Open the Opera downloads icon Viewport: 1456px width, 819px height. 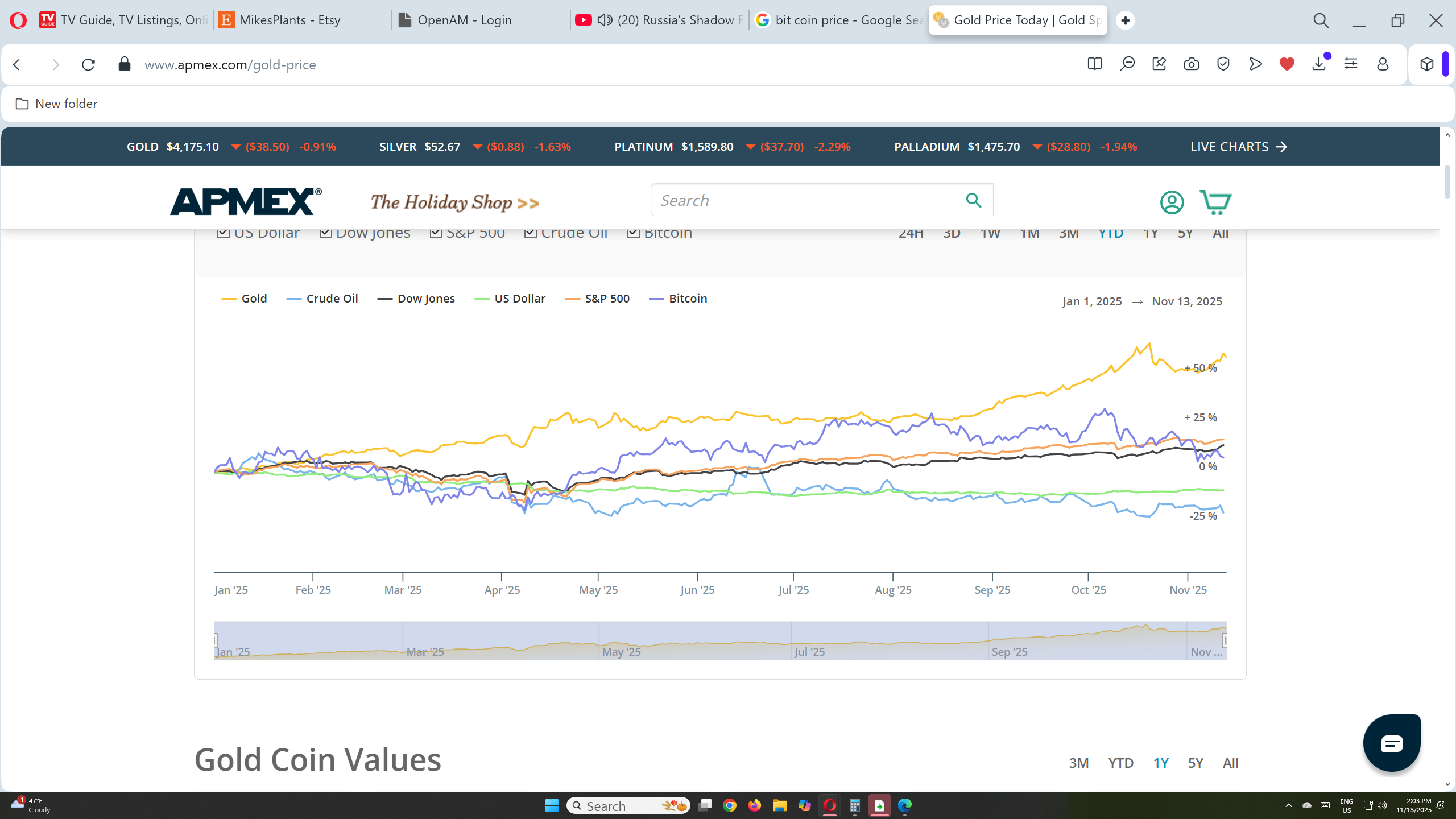[x=1318, y=64]
